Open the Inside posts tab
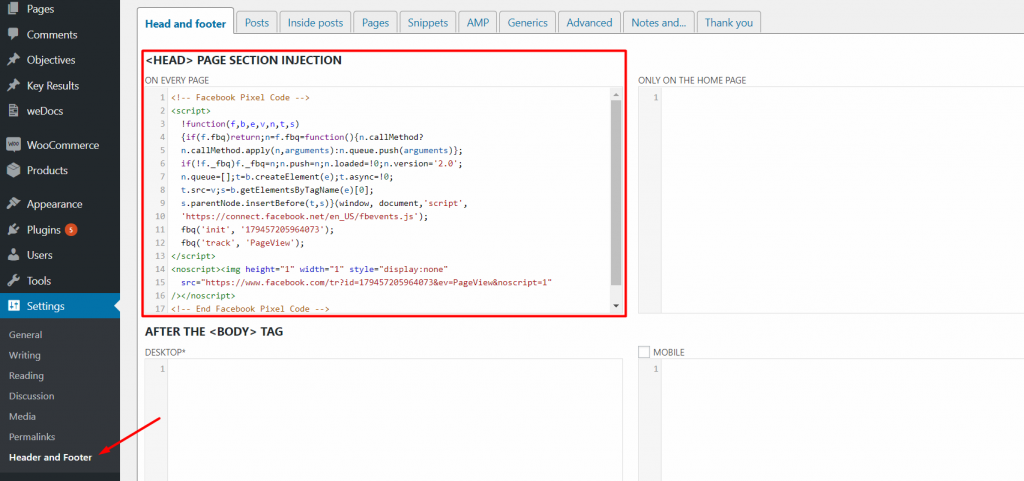 pyautogui.click(x=315, y=22)
